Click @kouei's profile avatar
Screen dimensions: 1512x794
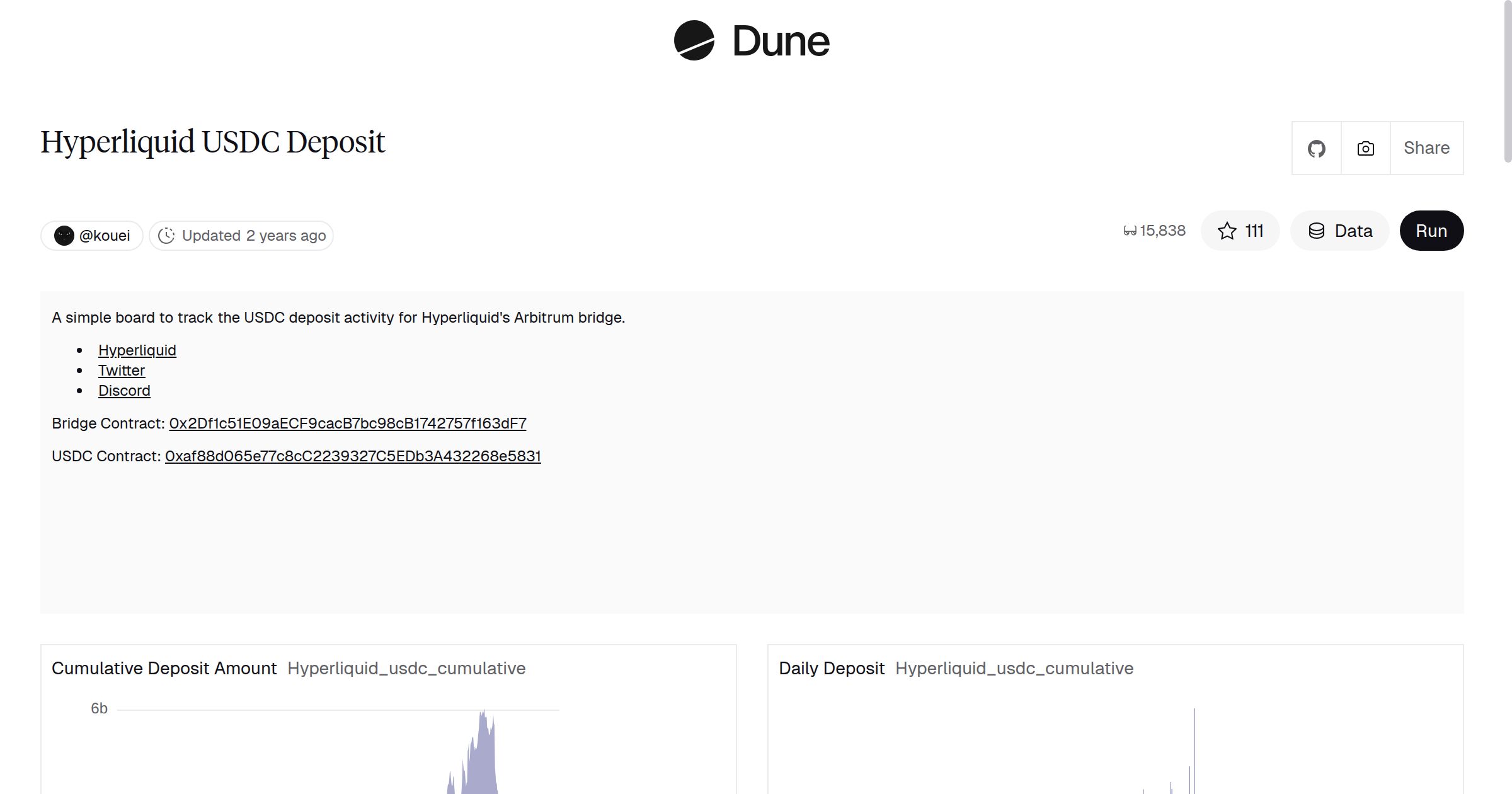point(65,234)
